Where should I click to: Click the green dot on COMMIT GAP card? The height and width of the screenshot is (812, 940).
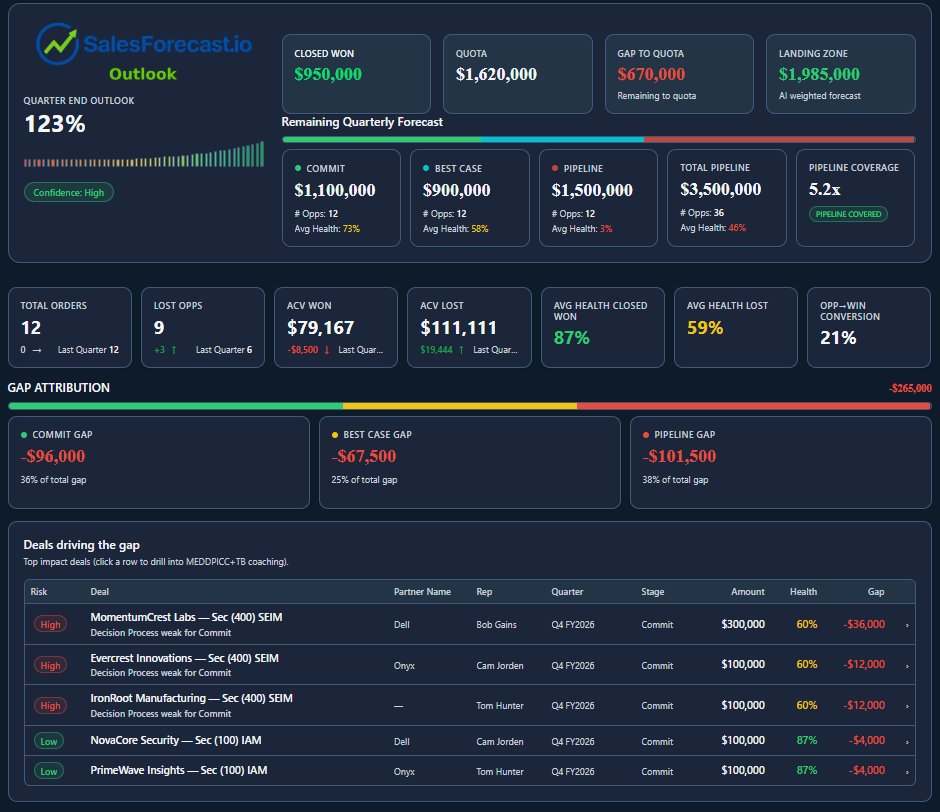(x=24, y=434)
